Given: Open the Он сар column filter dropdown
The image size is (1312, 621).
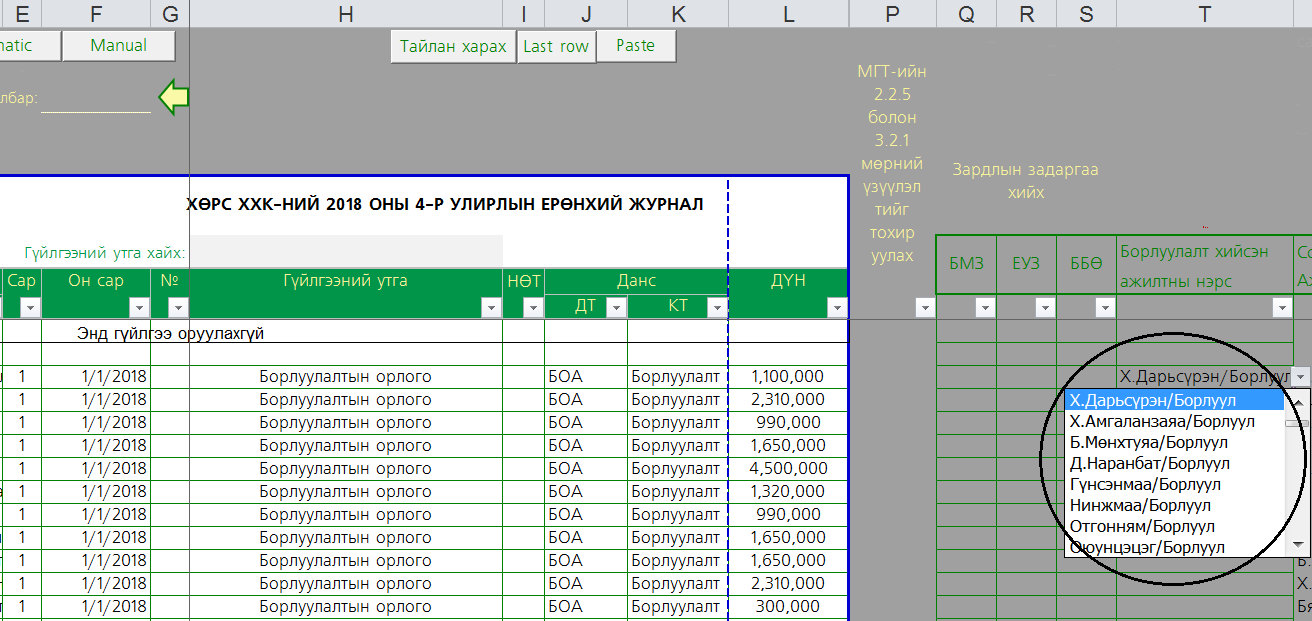Looking at the screenshot, I should (x=139, y=308).
